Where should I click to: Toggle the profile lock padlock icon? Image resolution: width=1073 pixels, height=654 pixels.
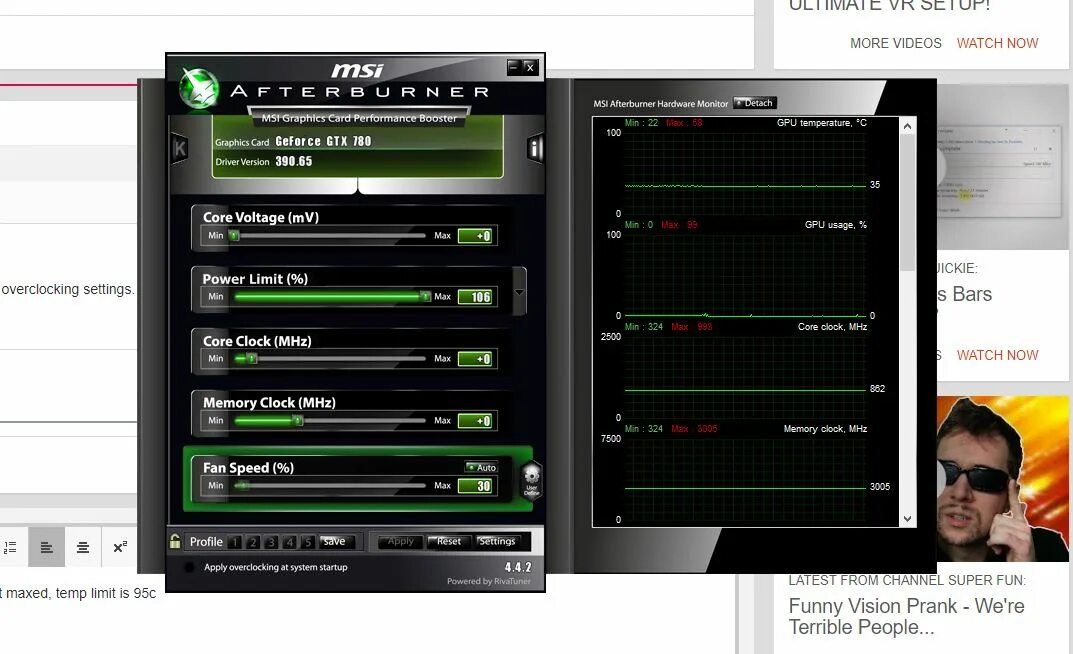coord(175,541)
